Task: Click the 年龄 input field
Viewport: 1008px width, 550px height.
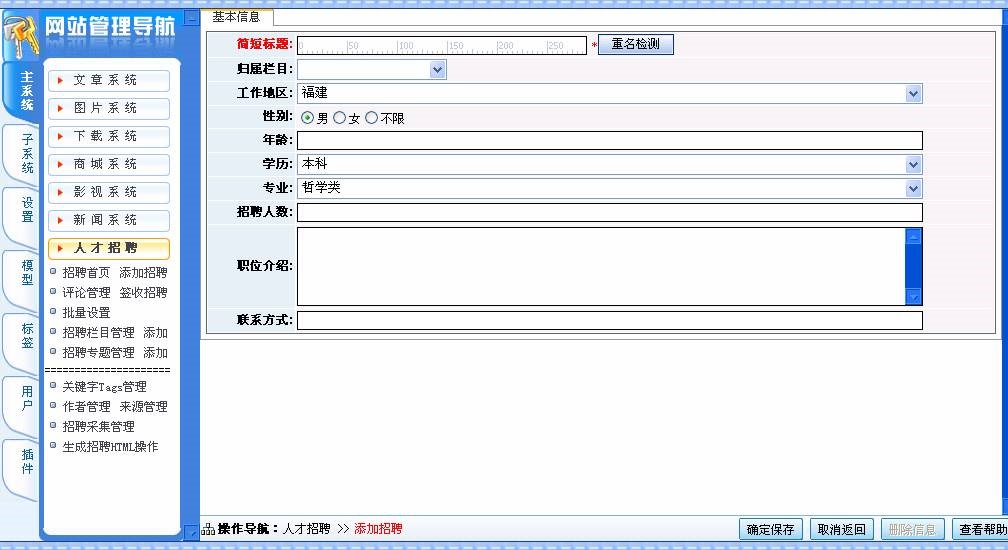Action: pos(609,141)
